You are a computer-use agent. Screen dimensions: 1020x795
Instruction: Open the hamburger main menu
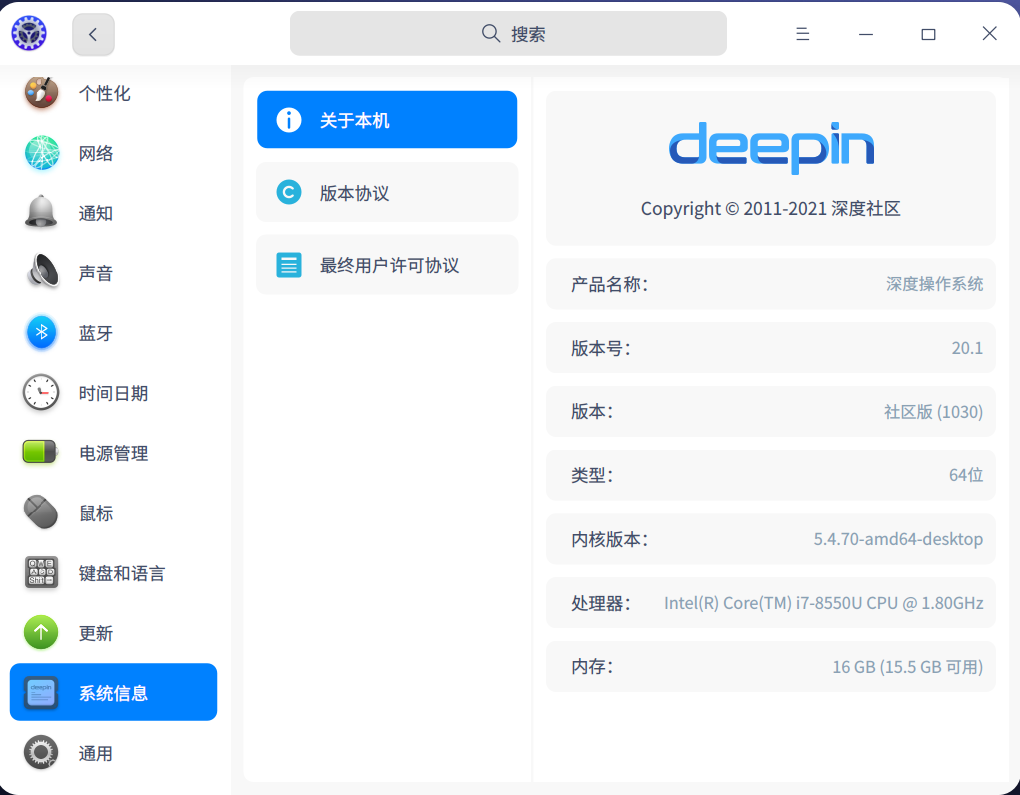pyautogui.click(x=802, y=34)
